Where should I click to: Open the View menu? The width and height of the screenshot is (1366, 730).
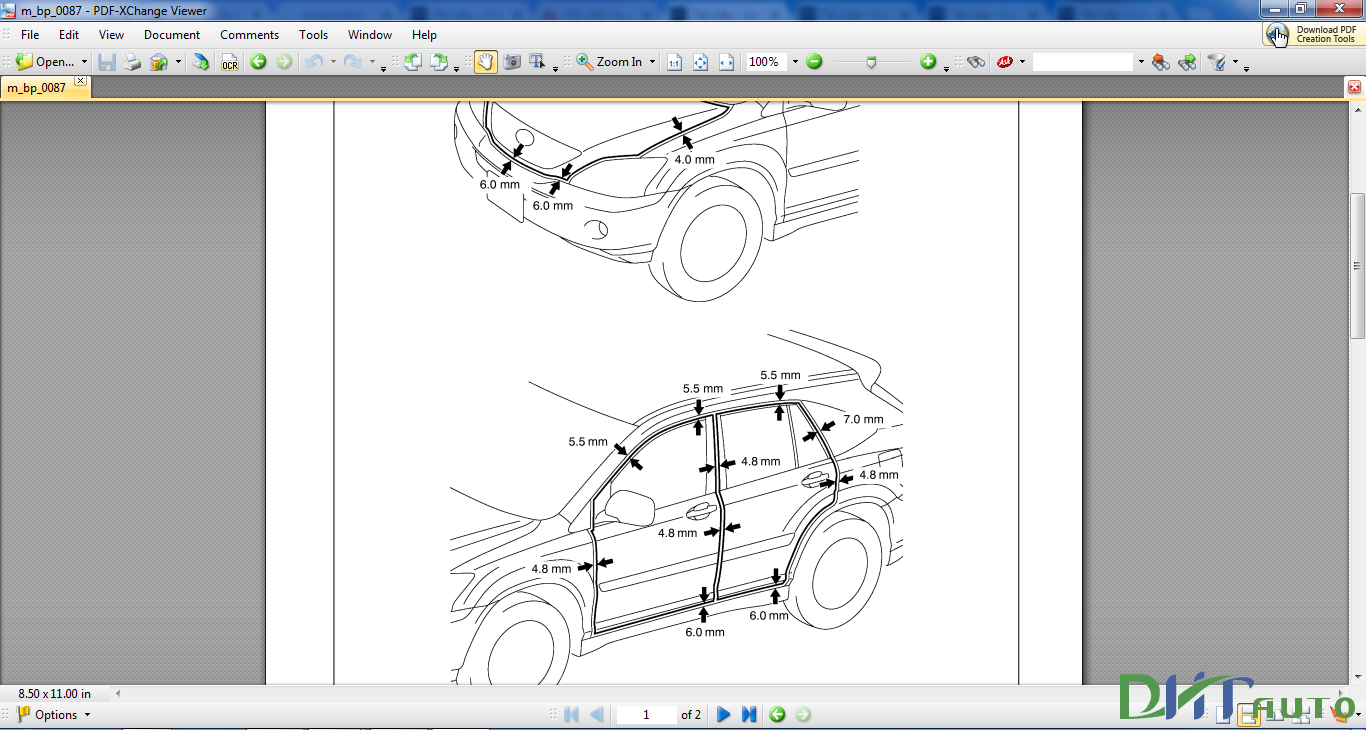pyautogui.click(x=111, y=35)
